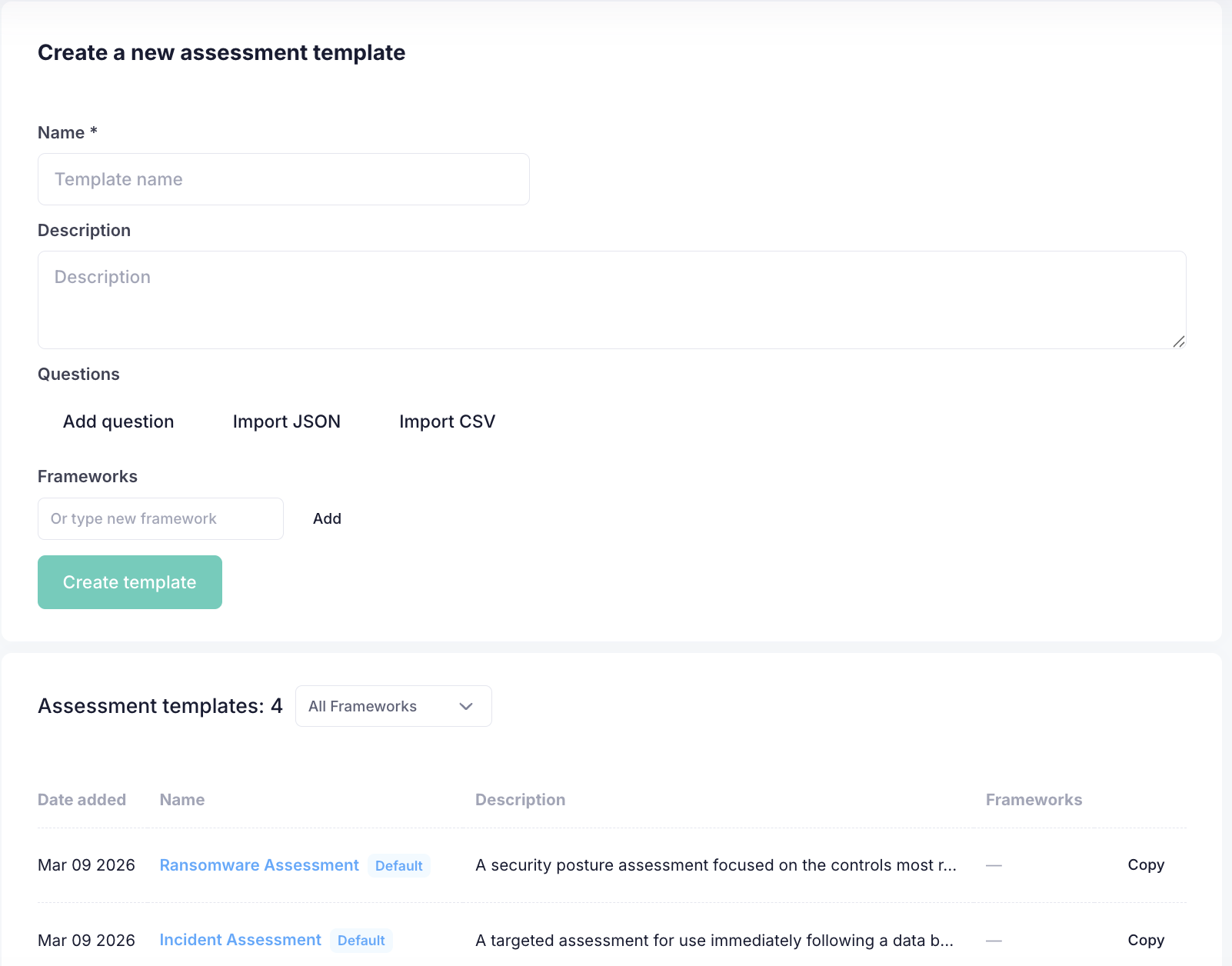The height and width of the screenshot is (966, 1232).
Task: Click the Default badge beside Incident Assessment
Action: [361, 941]
